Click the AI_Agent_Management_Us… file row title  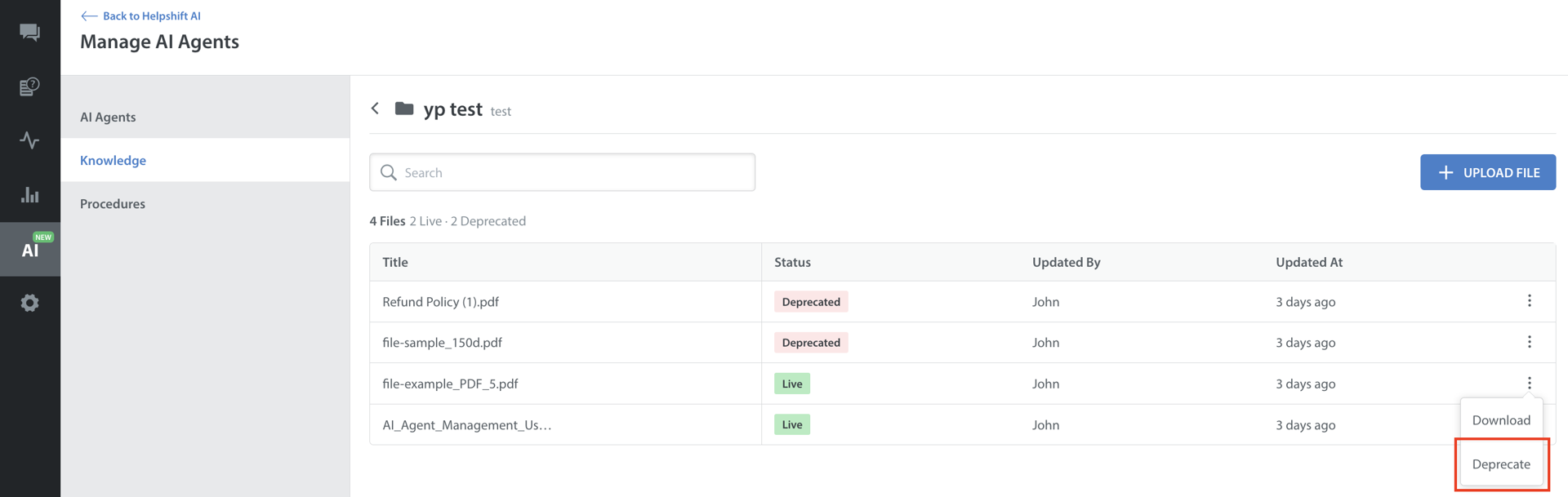tap(467, 425)
